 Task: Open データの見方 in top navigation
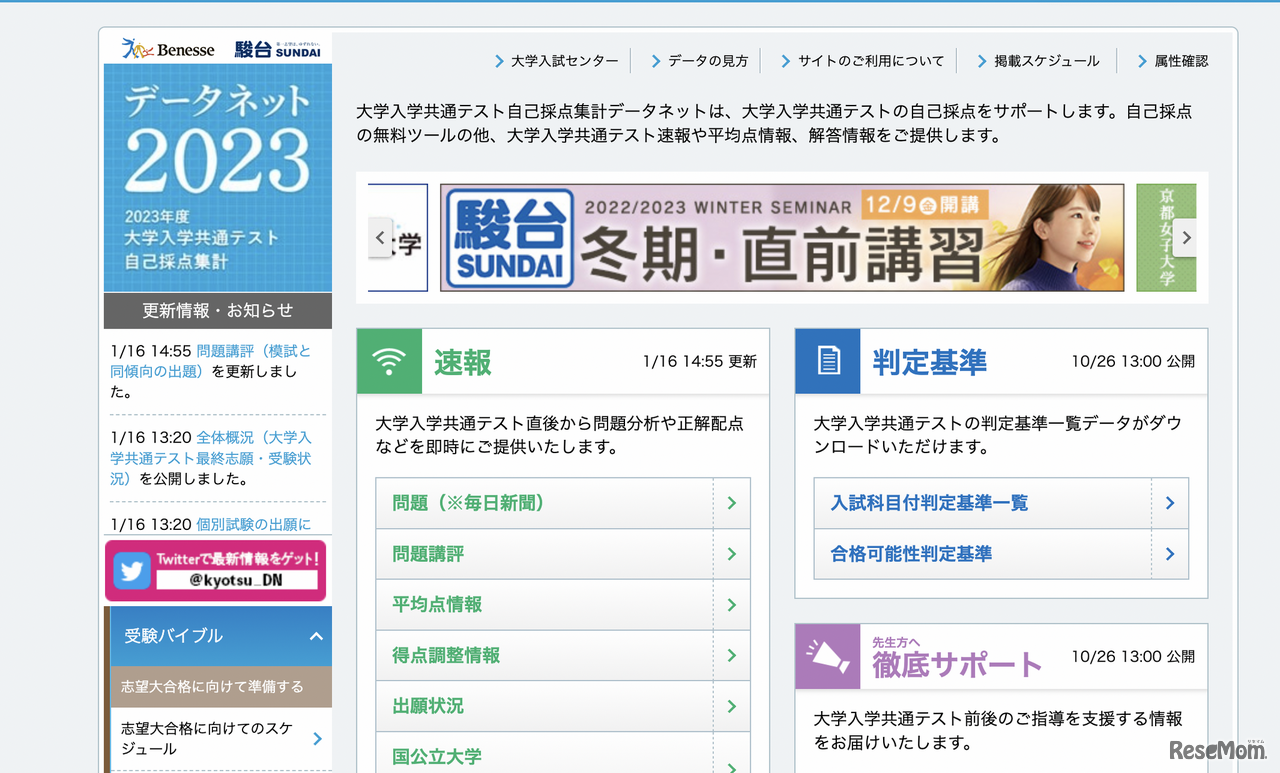click(708, 61)
